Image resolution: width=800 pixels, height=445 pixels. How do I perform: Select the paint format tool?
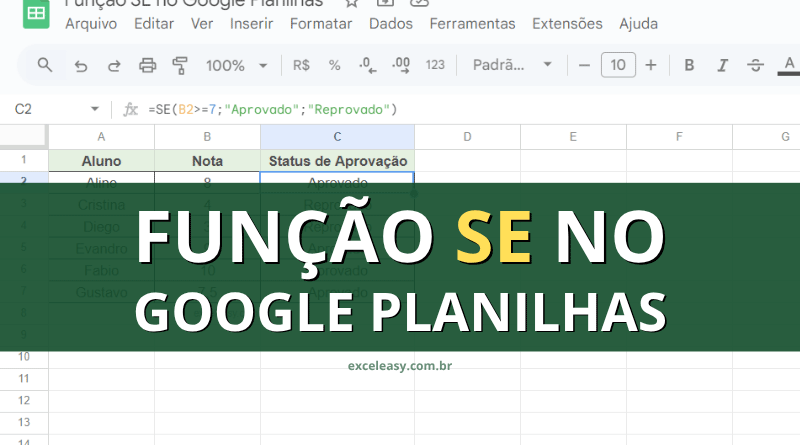click(180, 65)
